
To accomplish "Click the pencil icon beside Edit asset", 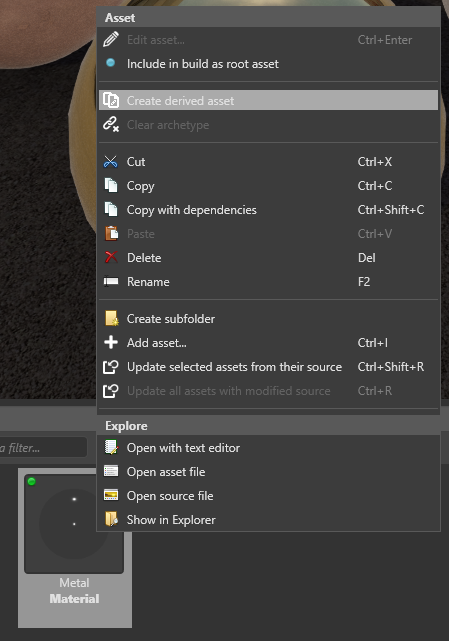I will (x=111, y=40).
